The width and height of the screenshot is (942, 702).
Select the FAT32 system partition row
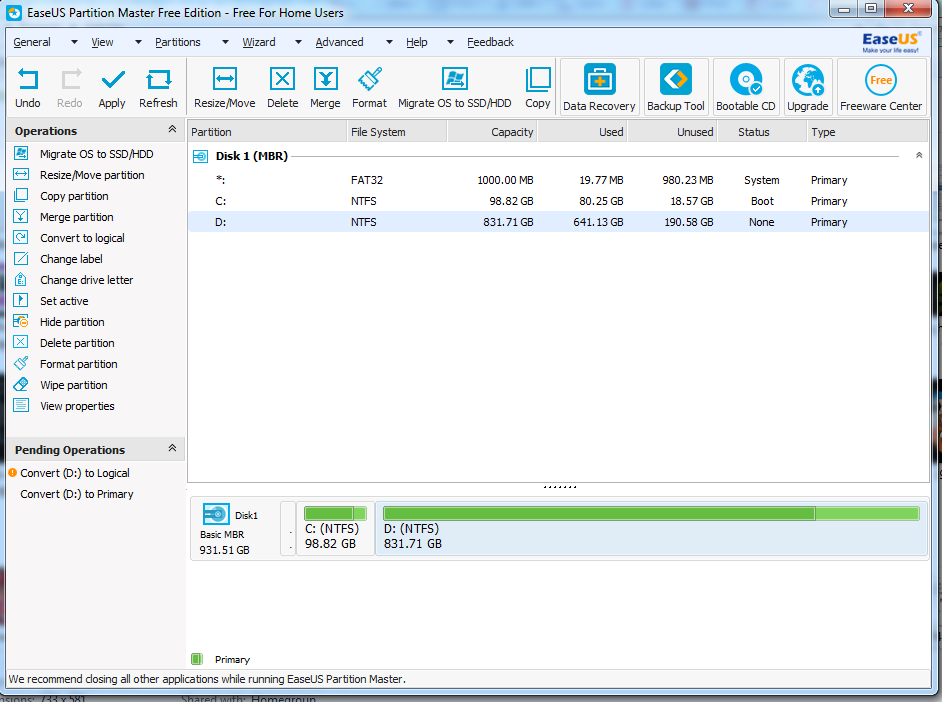(559, 180)
